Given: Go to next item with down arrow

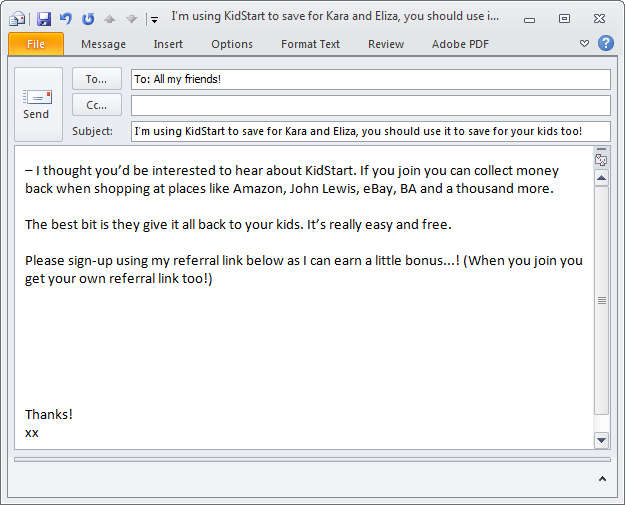Looking at the screenshot, I should click(132, 19).
